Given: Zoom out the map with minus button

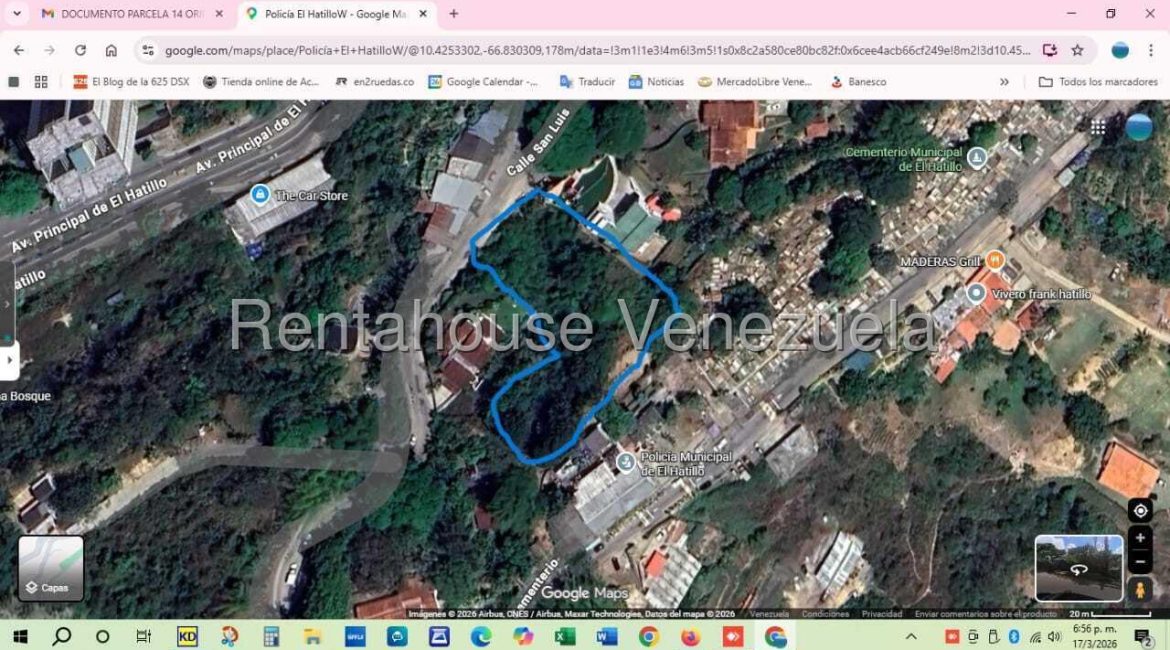Looking at the screenshot, I should tap(1140, 562).
